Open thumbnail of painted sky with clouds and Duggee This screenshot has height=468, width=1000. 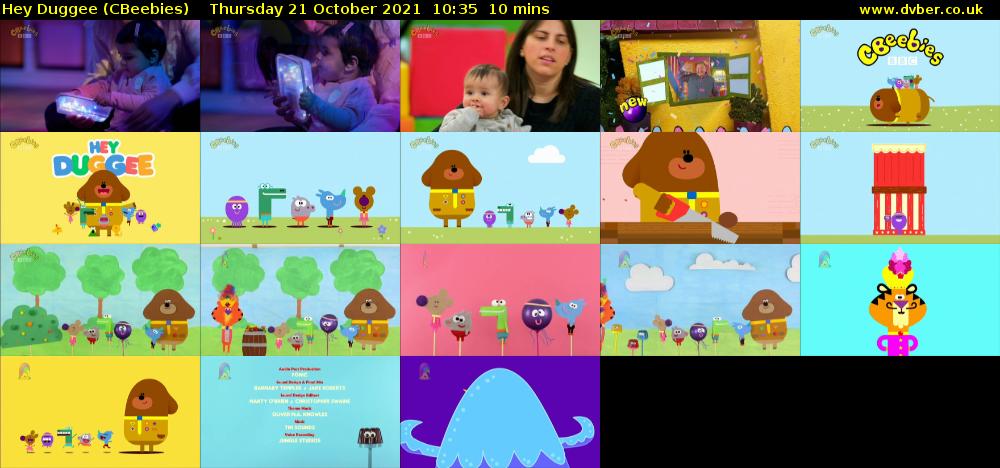[700, 300]
